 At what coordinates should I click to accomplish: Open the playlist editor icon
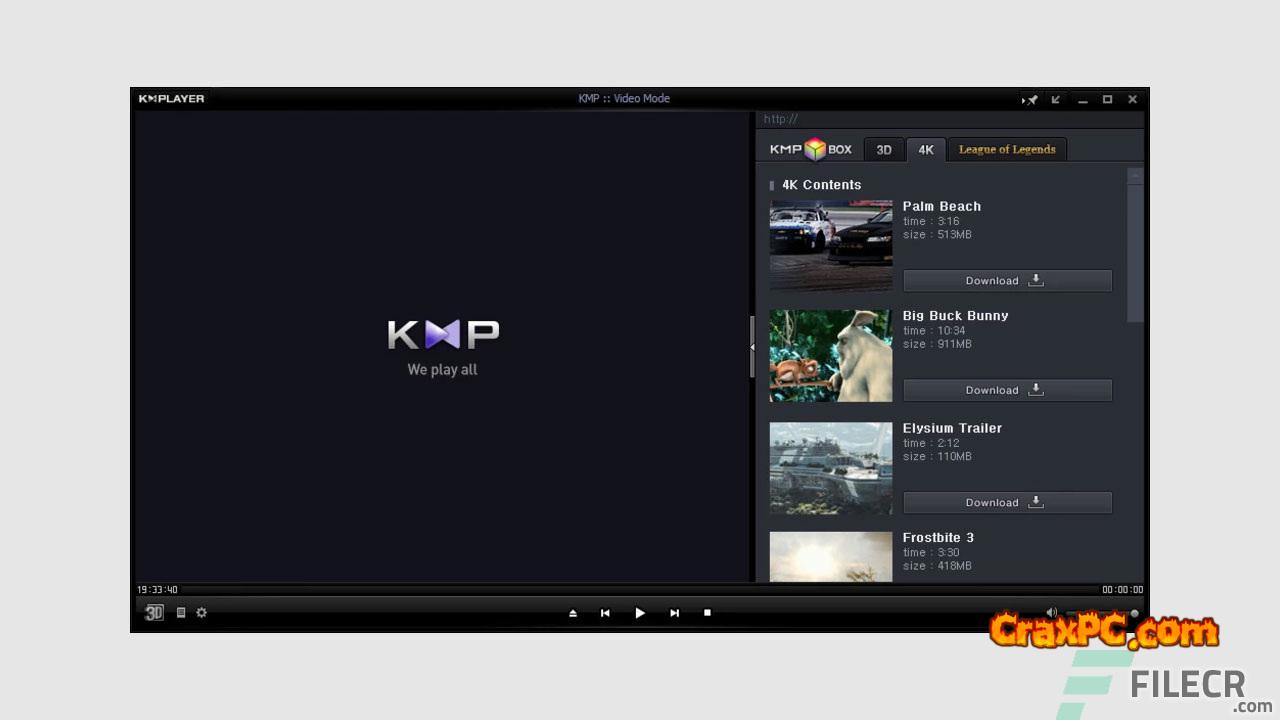[181, 613]
